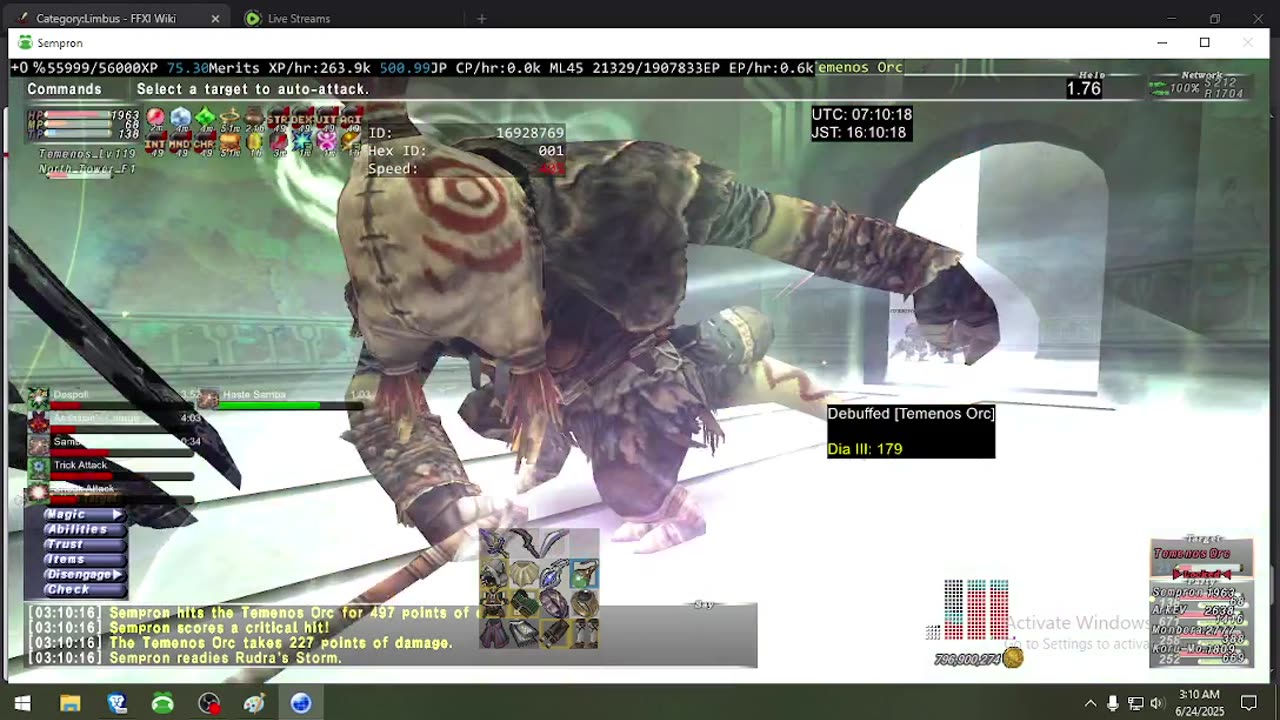Image resolution: width=1280 pixels, height=720 pixels.
Task: Open the notification center icon
Action: click(x=1248, y=703)
